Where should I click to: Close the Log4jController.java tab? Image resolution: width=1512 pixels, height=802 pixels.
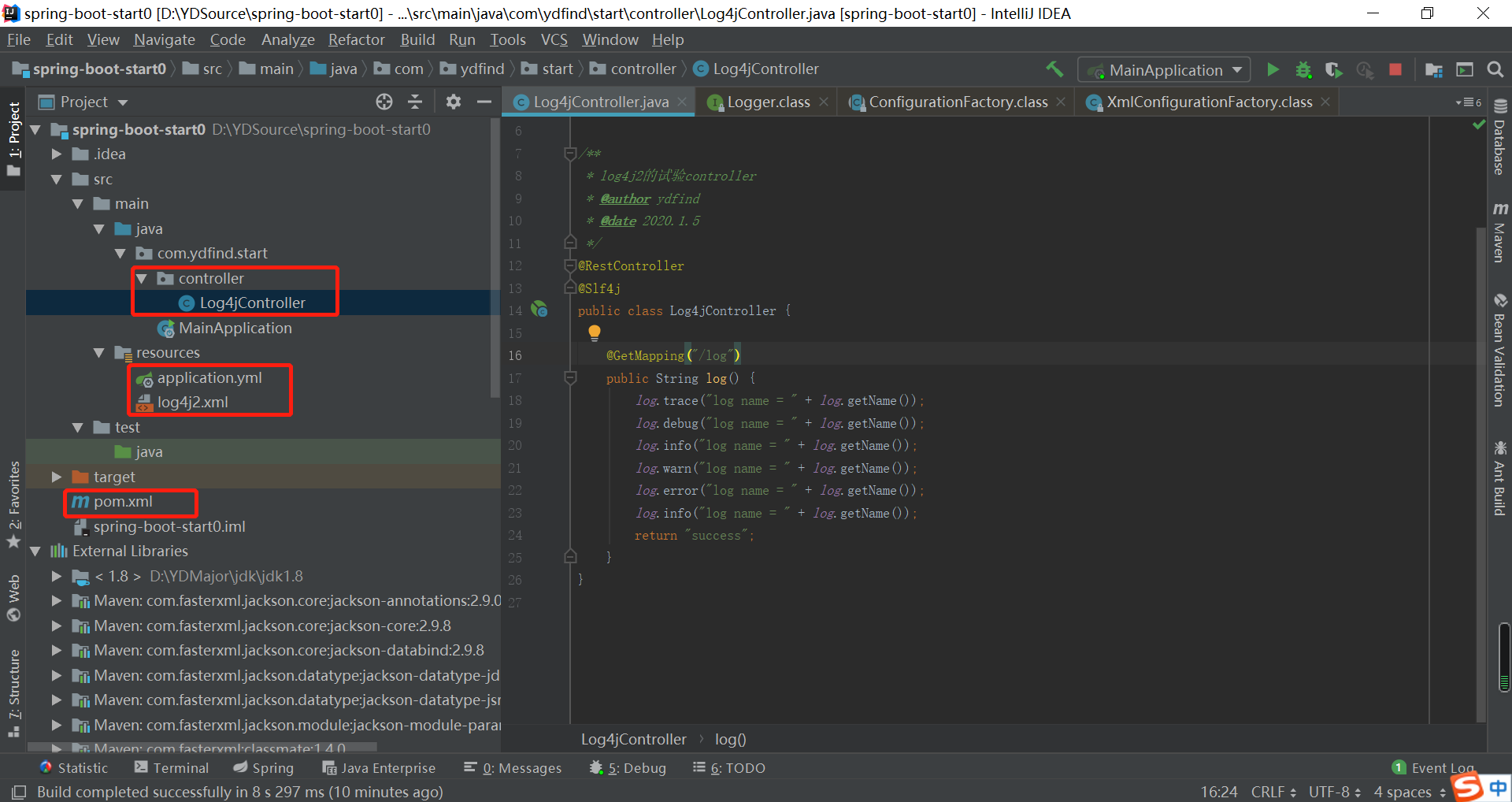(x=682, y=102)
